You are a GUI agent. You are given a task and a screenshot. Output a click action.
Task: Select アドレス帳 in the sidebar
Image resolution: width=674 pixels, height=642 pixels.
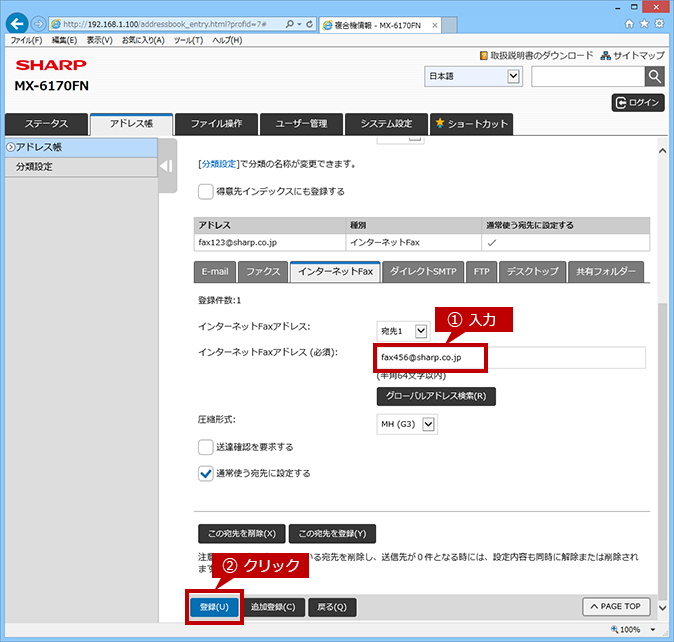[81, 147]
